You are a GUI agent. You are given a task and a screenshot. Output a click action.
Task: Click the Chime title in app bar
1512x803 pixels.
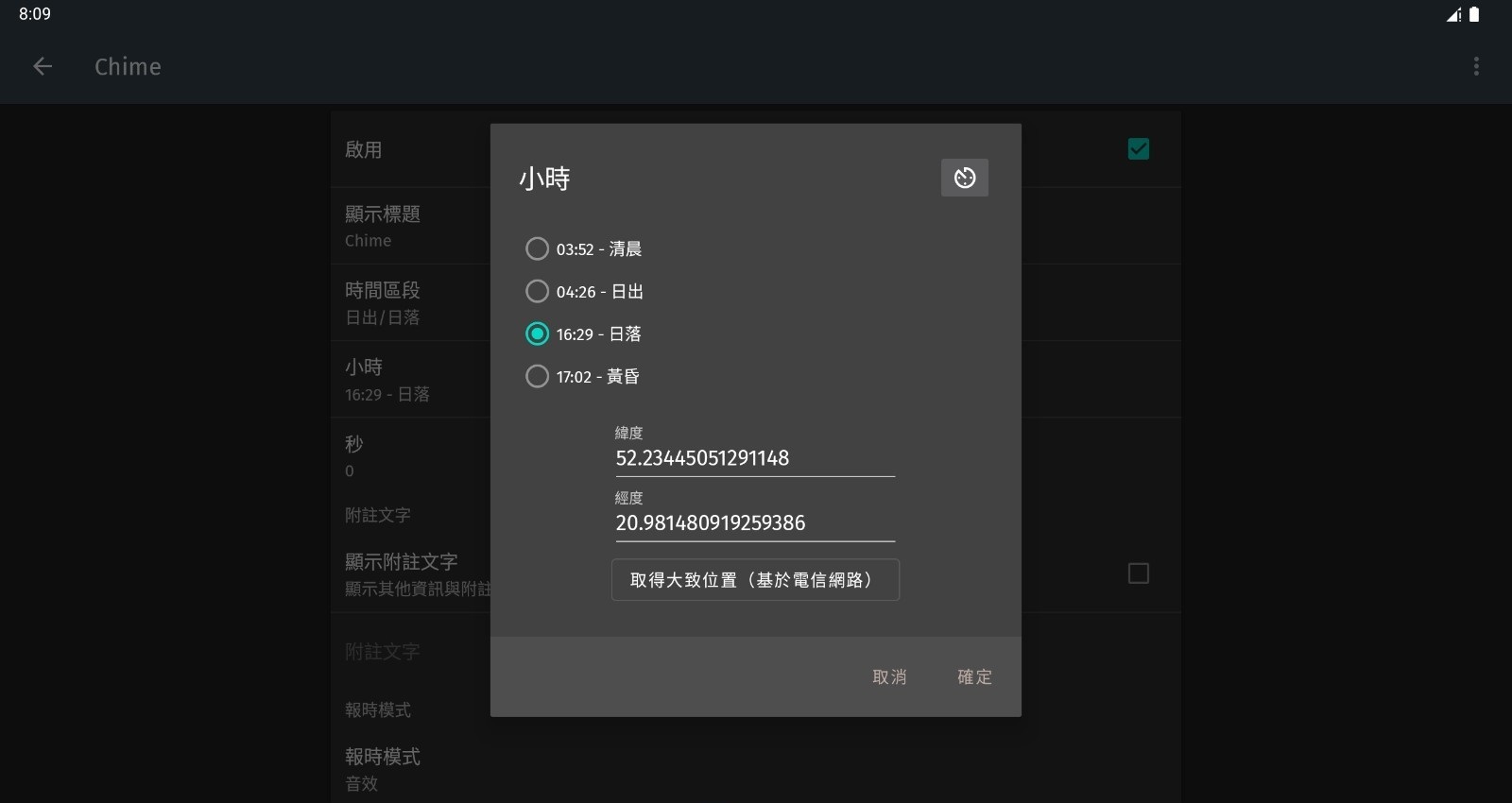click(x=128, y=66)
